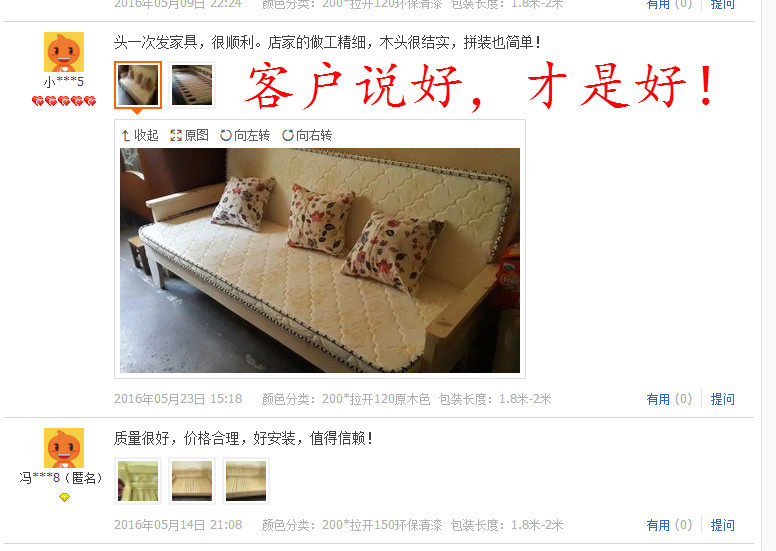The height and width of the screenshot is (551, 776).
Task: Open third thumbnail in 冯***8's review
Action: click(x=246, y=481)
